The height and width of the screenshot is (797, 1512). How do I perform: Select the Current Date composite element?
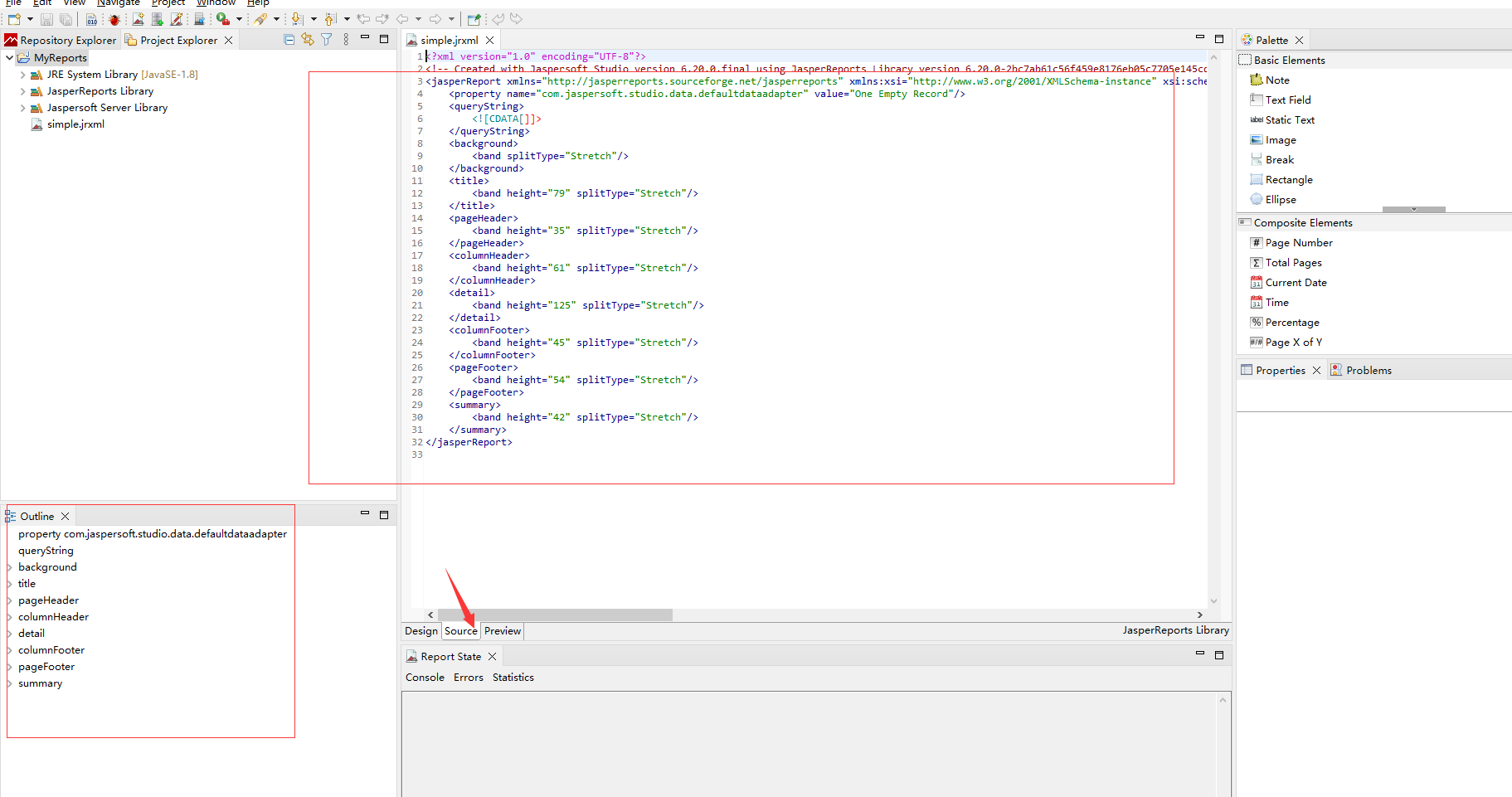coord(1296,283)
